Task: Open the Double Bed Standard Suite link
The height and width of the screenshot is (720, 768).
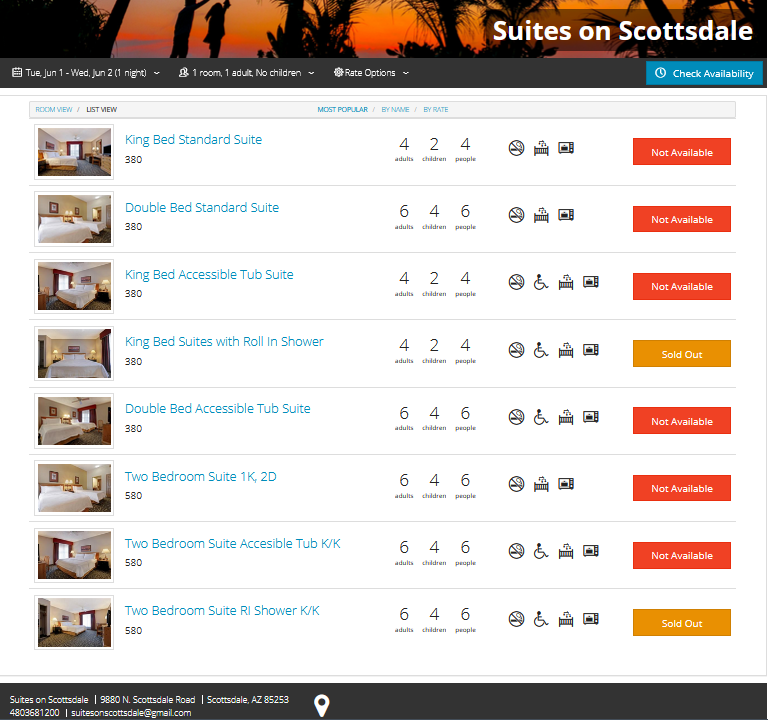Action: (x=202, y=208)
